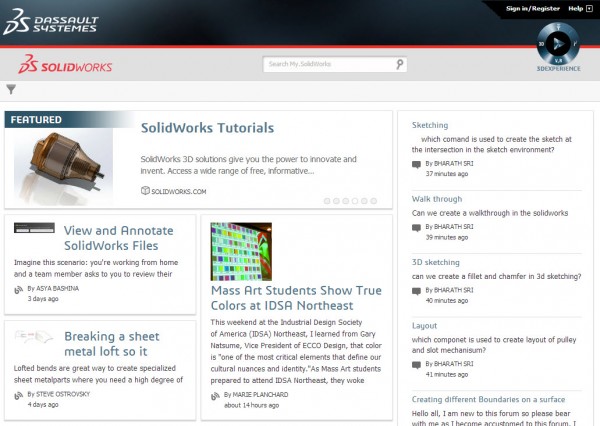Screen dimensions: 600x426
Task: Click the colorful wall thumbnail image
Action: tap(241, 251)
